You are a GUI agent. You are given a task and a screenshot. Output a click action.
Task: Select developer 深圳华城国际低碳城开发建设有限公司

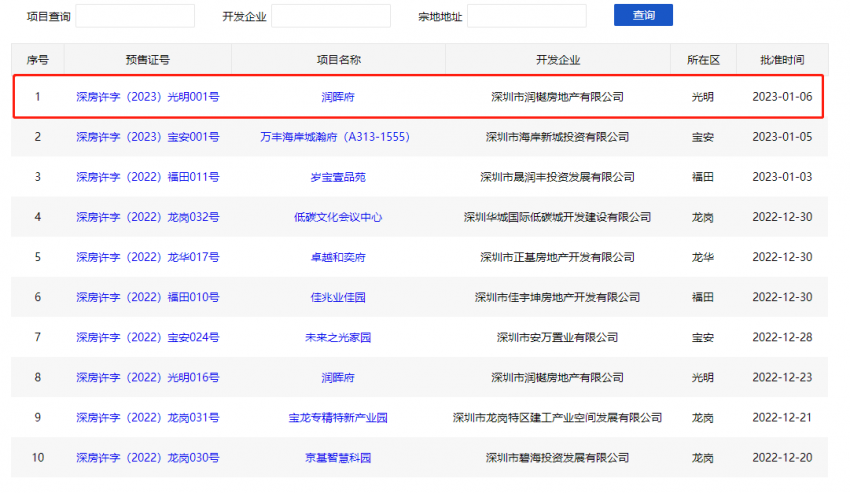coord(557,217)
